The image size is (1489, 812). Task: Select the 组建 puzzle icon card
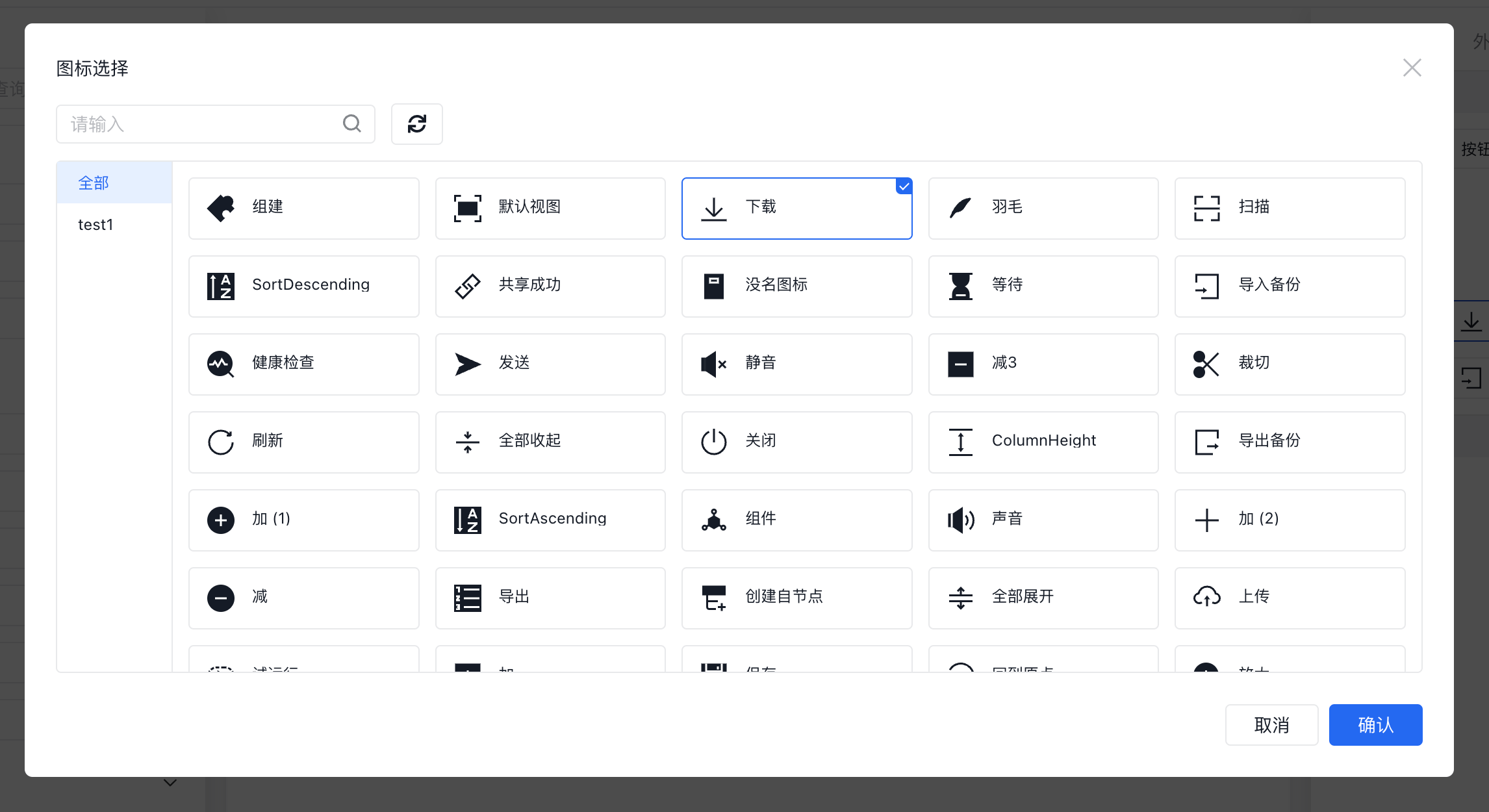(303, 209)
